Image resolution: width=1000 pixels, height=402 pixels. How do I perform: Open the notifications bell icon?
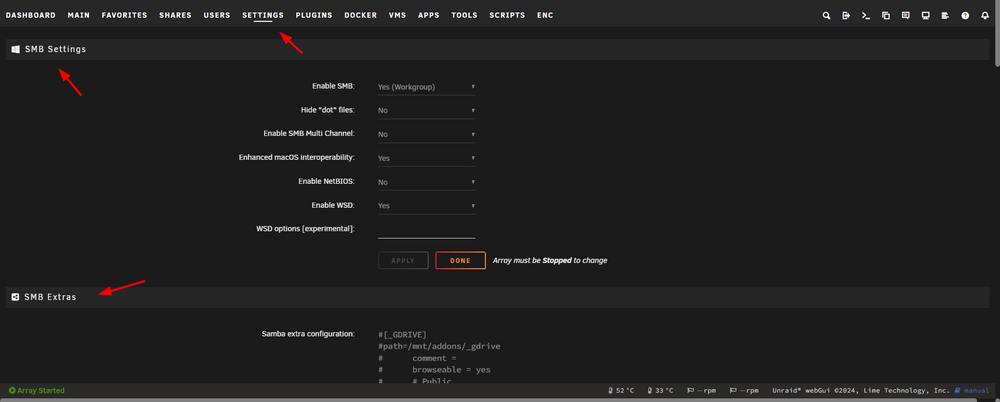pos(985,15)
